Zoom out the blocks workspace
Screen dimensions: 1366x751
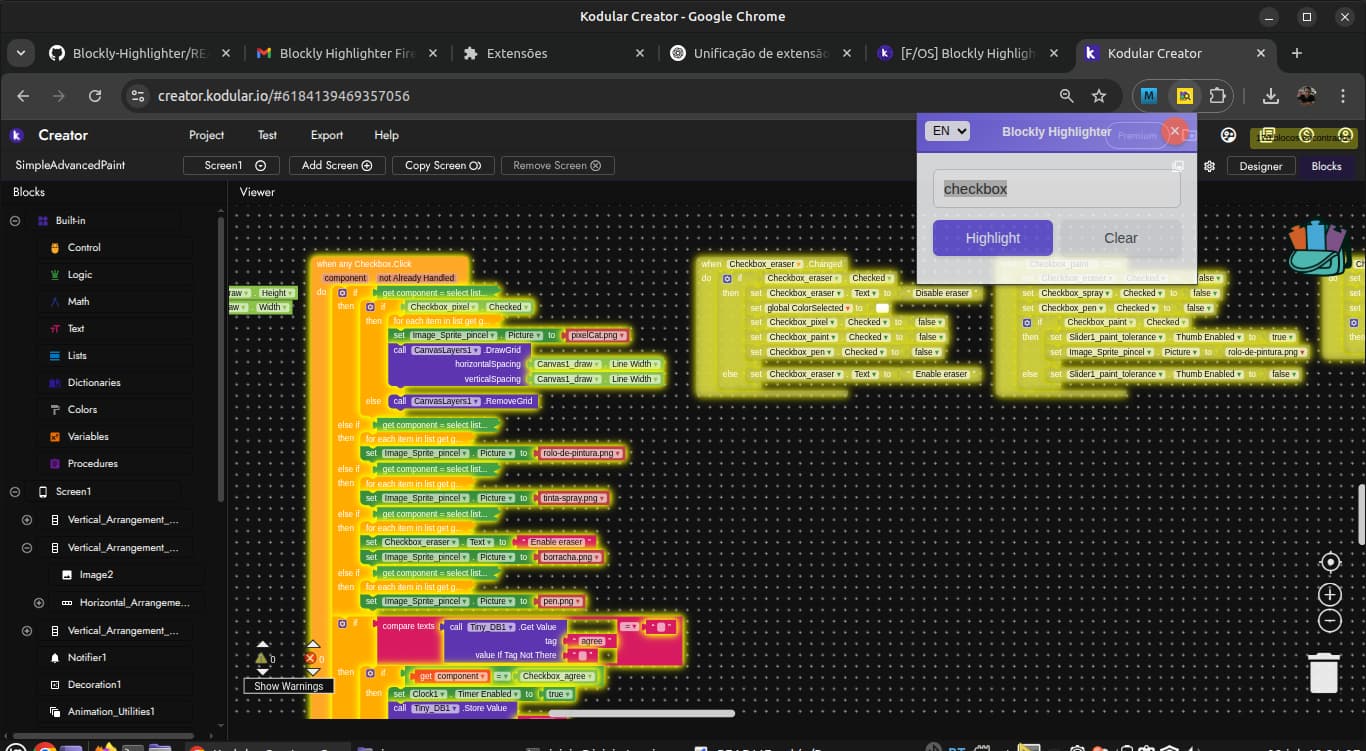pyautogui.click(x=1329, y=620)
